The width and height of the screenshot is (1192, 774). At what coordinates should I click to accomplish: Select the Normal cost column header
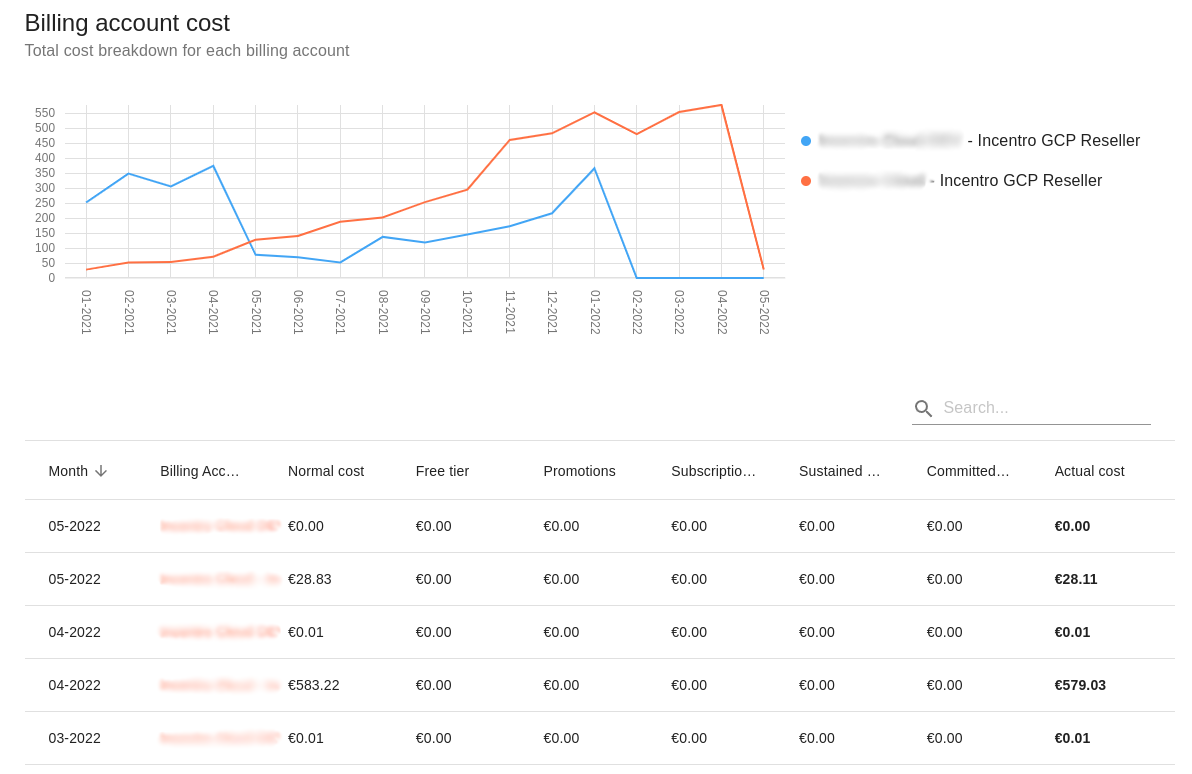(x=325, y=470)
